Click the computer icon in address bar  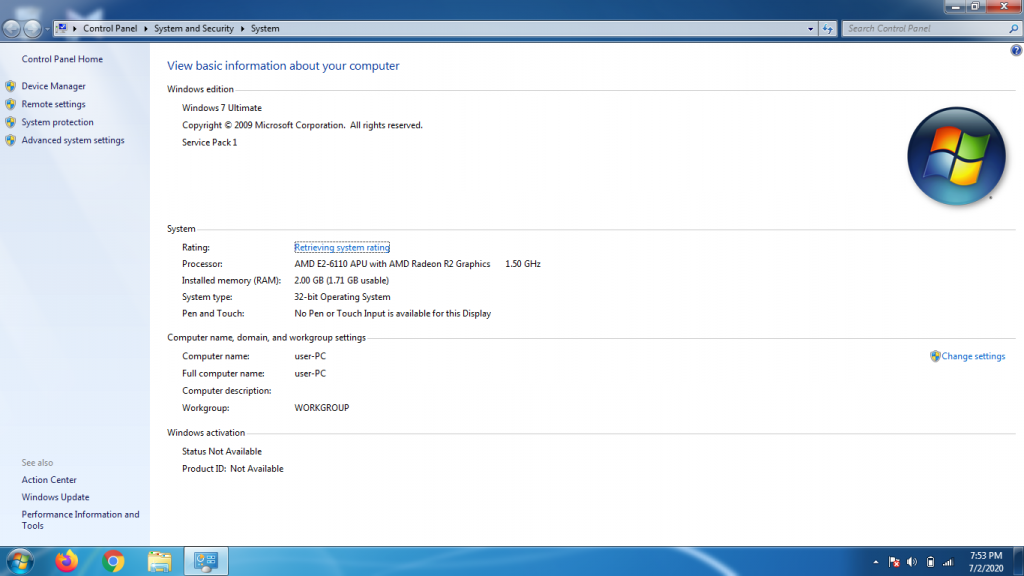tap(61, 28)
